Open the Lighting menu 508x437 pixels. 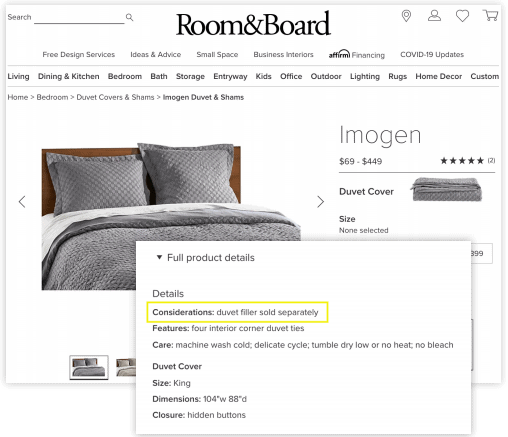pos(365,76)
